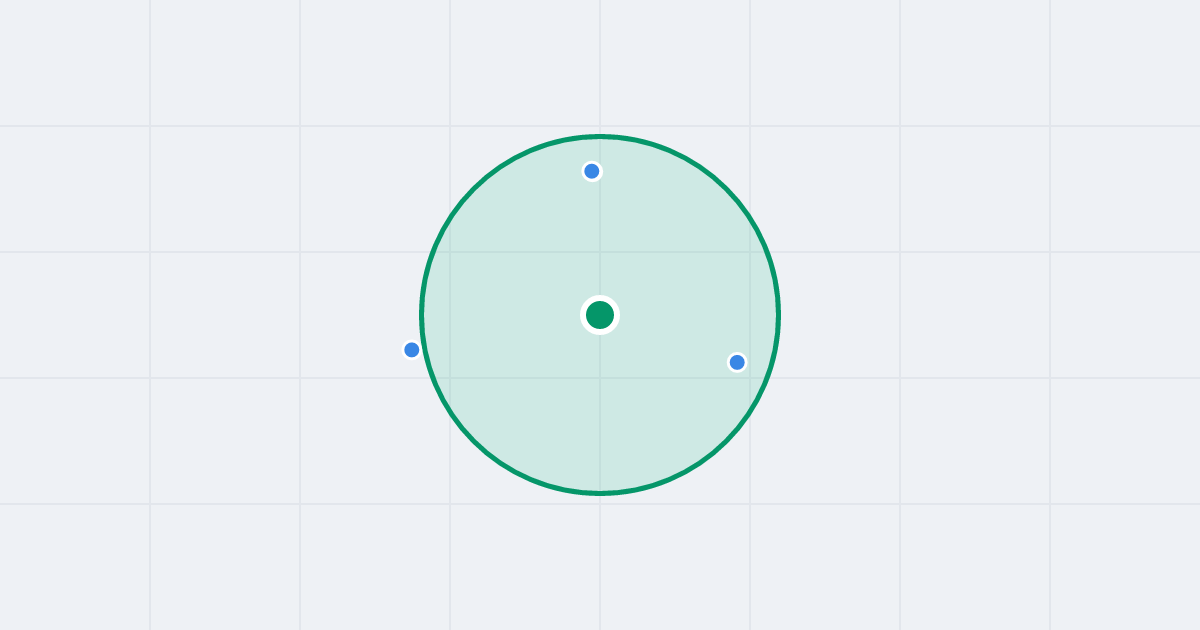Click the blue point outside the green circle
1200x630 pixels.
pyautogui.click(x=412, y=350)
